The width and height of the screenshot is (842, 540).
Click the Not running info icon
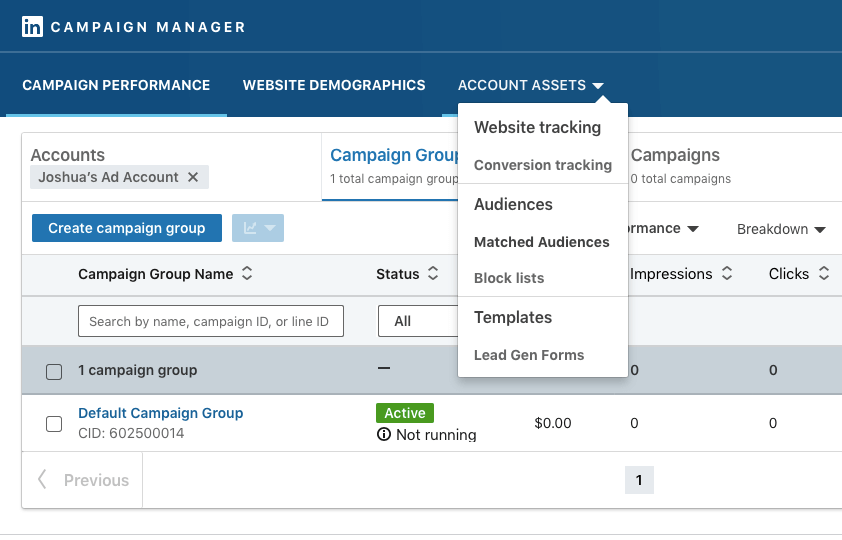point(384,435)
